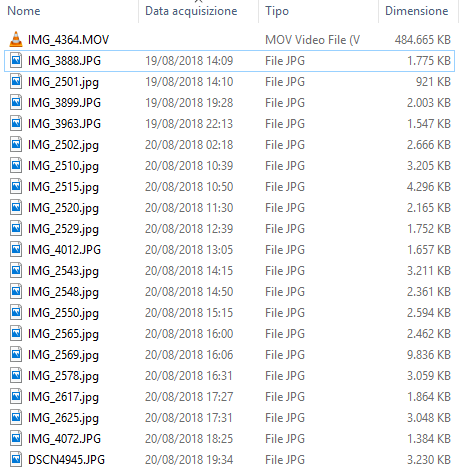
Task: Click the file icon beside IMG_2565.jpg
Action: (x=16, y=333)
